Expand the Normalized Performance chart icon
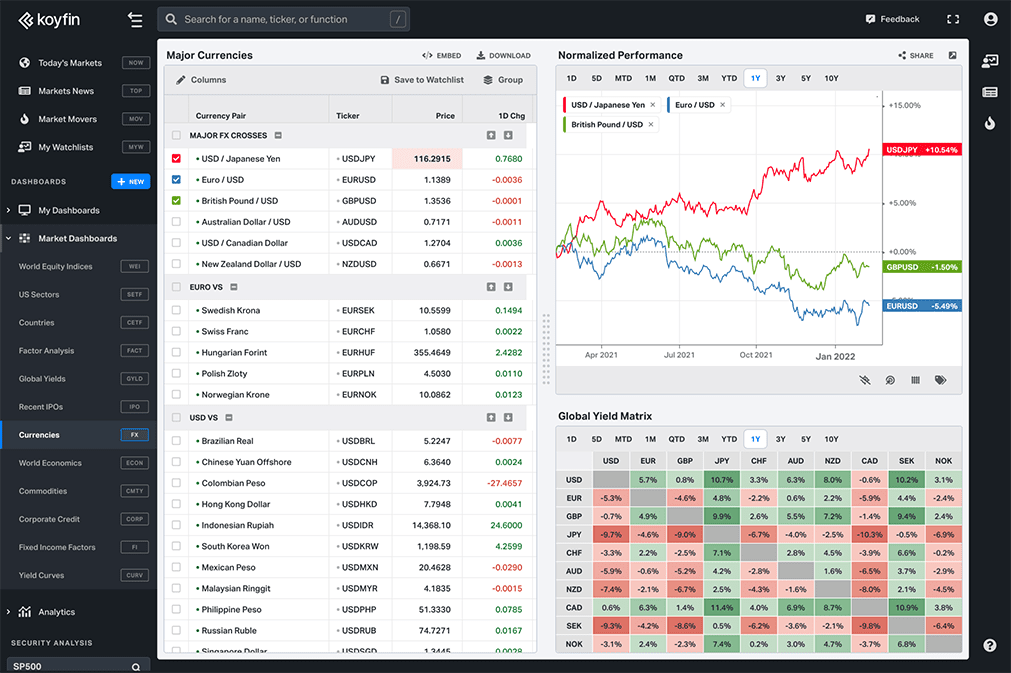This screenshot has width=1011, height=673. coord(952,56)
